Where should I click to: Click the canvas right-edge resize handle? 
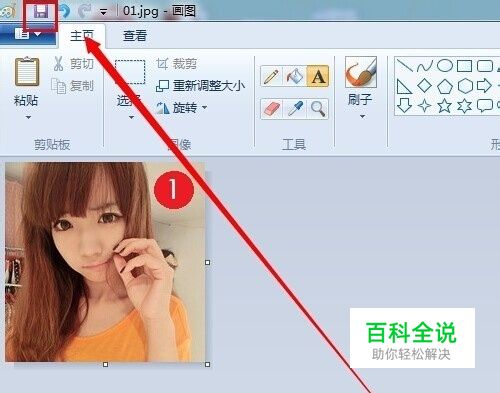[208, 263]
